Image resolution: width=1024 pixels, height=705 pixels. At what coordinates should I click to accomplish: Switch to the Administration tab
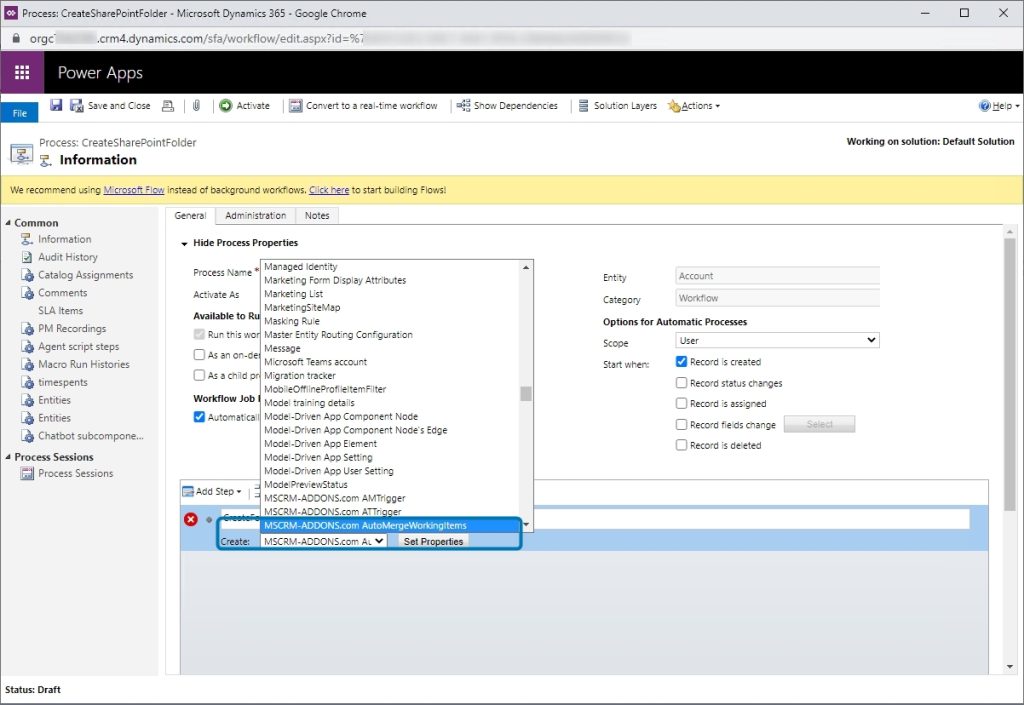(255, 215)
